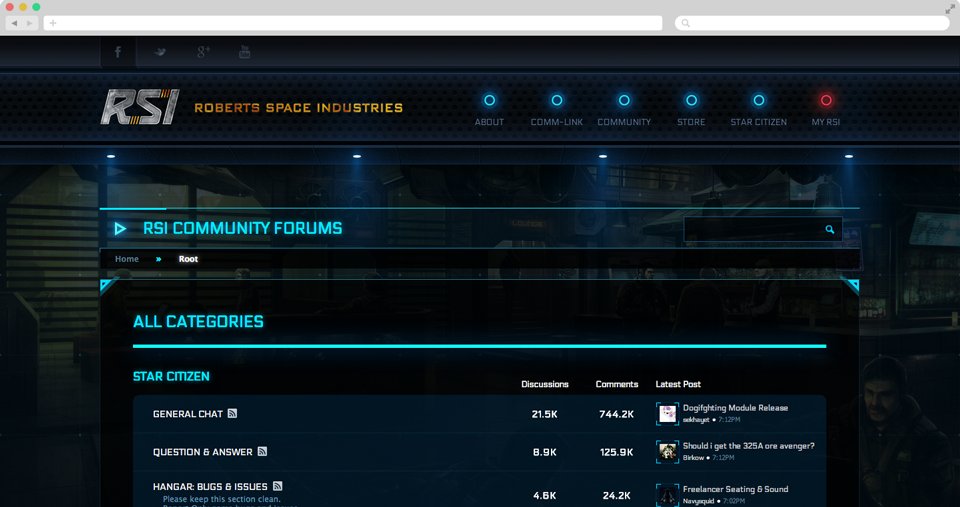Open Dogfighting Module Release post
Image resolution: width=960 pixels, height=507 pixels.
pos(735,408)
